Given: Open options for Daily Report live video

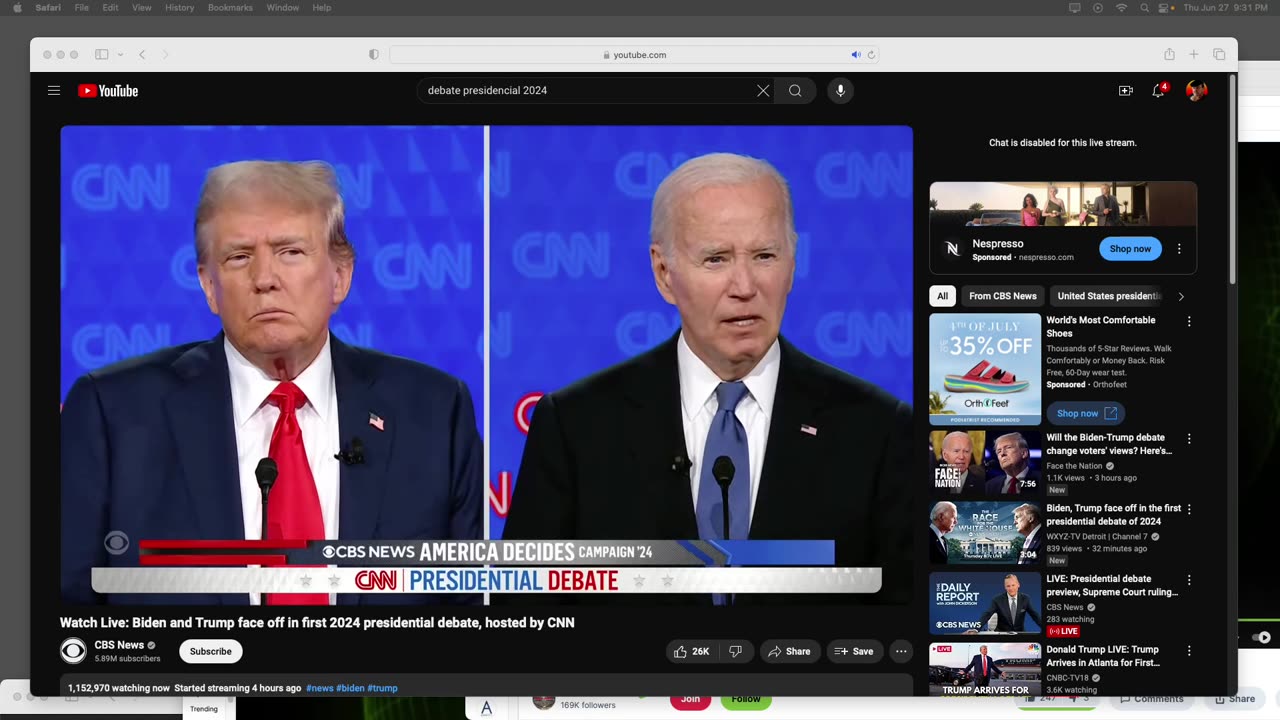Looking at the screenshot, I should pyautogui.click(x=1189, y=580).
